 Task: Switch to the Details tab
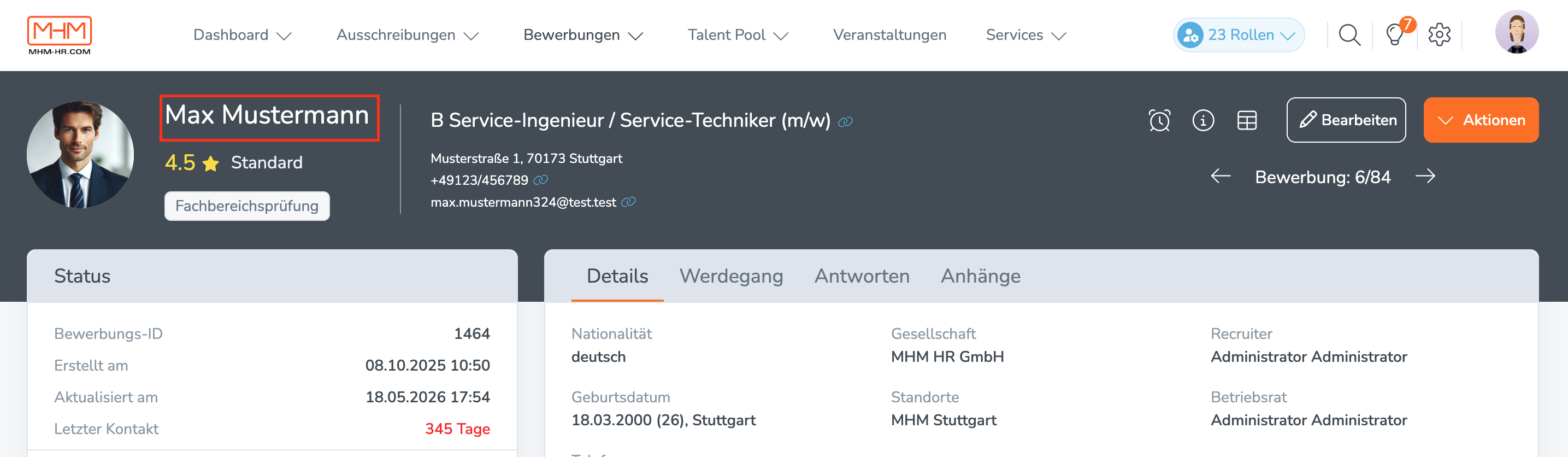[617, 276]
